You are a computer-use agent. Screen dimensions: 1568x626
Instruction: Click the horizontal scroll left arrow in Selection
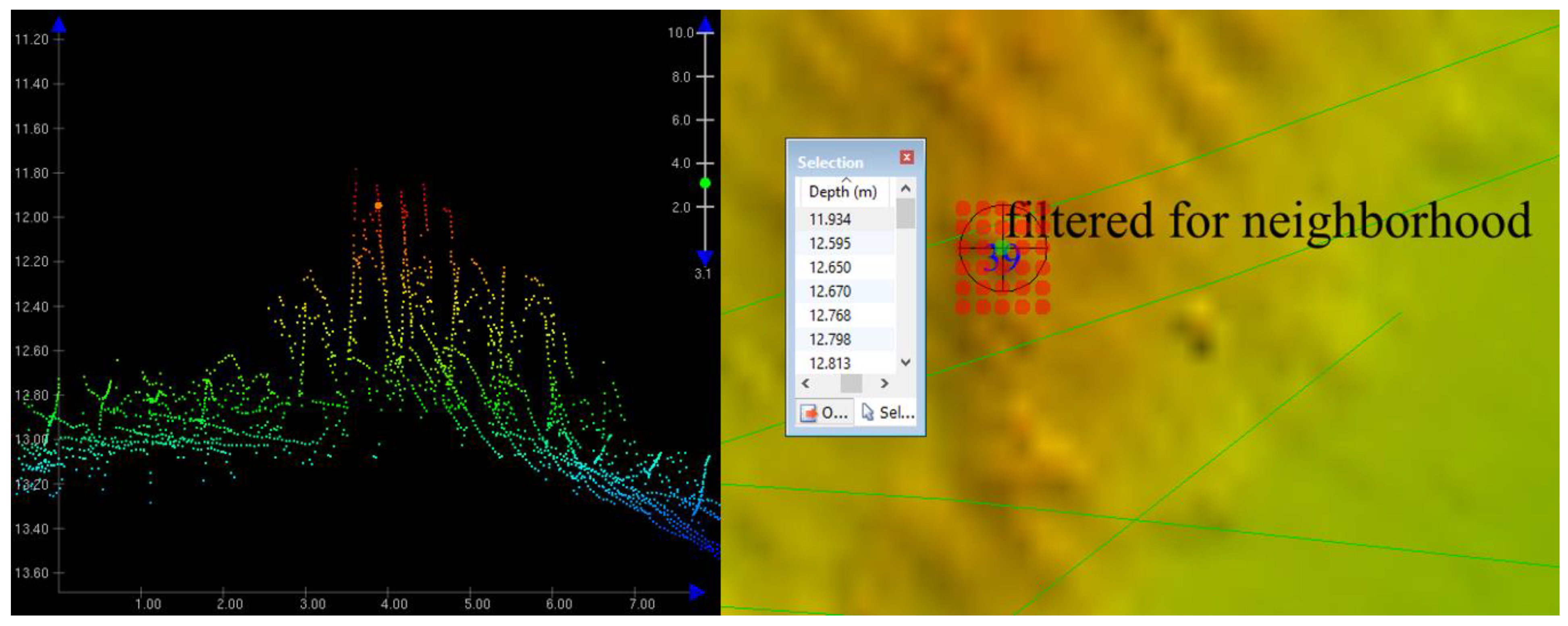coord(805,383)
